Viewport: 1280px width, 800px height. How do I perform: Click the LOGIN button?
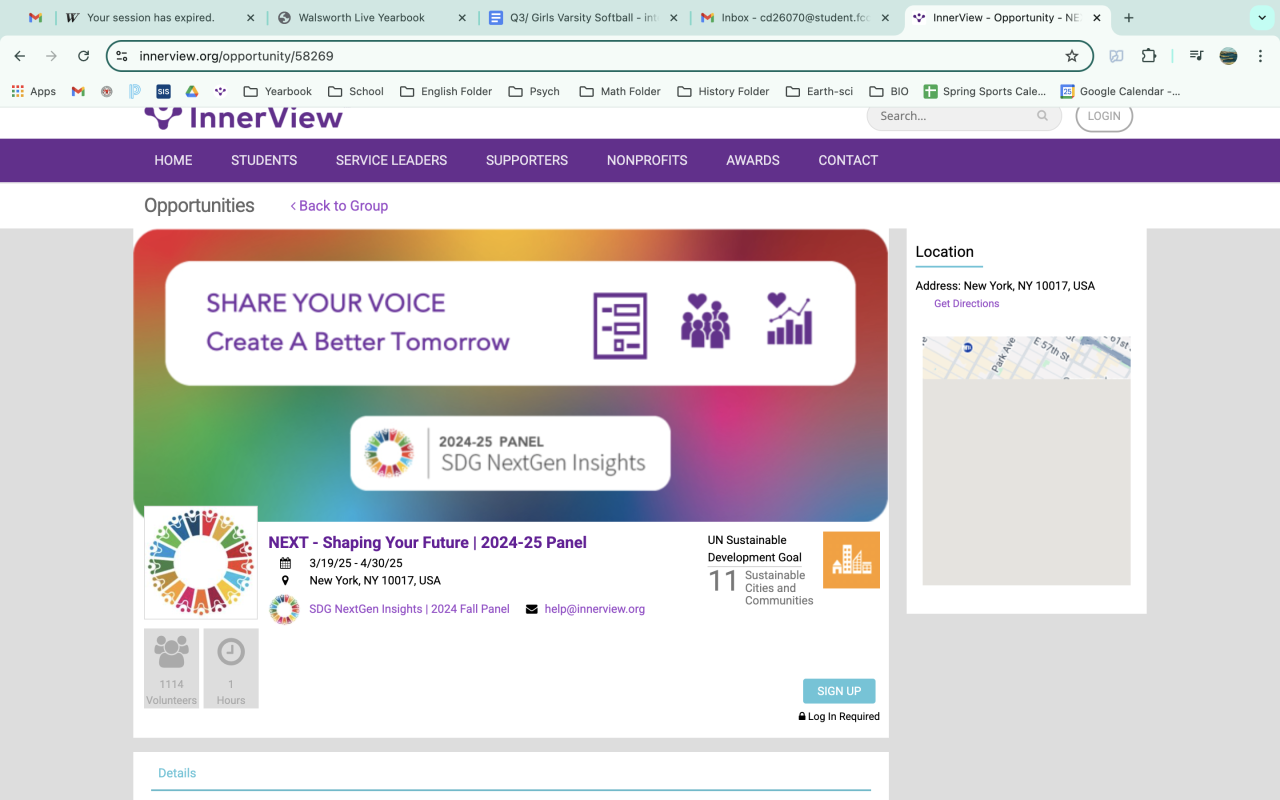pos(1104,116)
